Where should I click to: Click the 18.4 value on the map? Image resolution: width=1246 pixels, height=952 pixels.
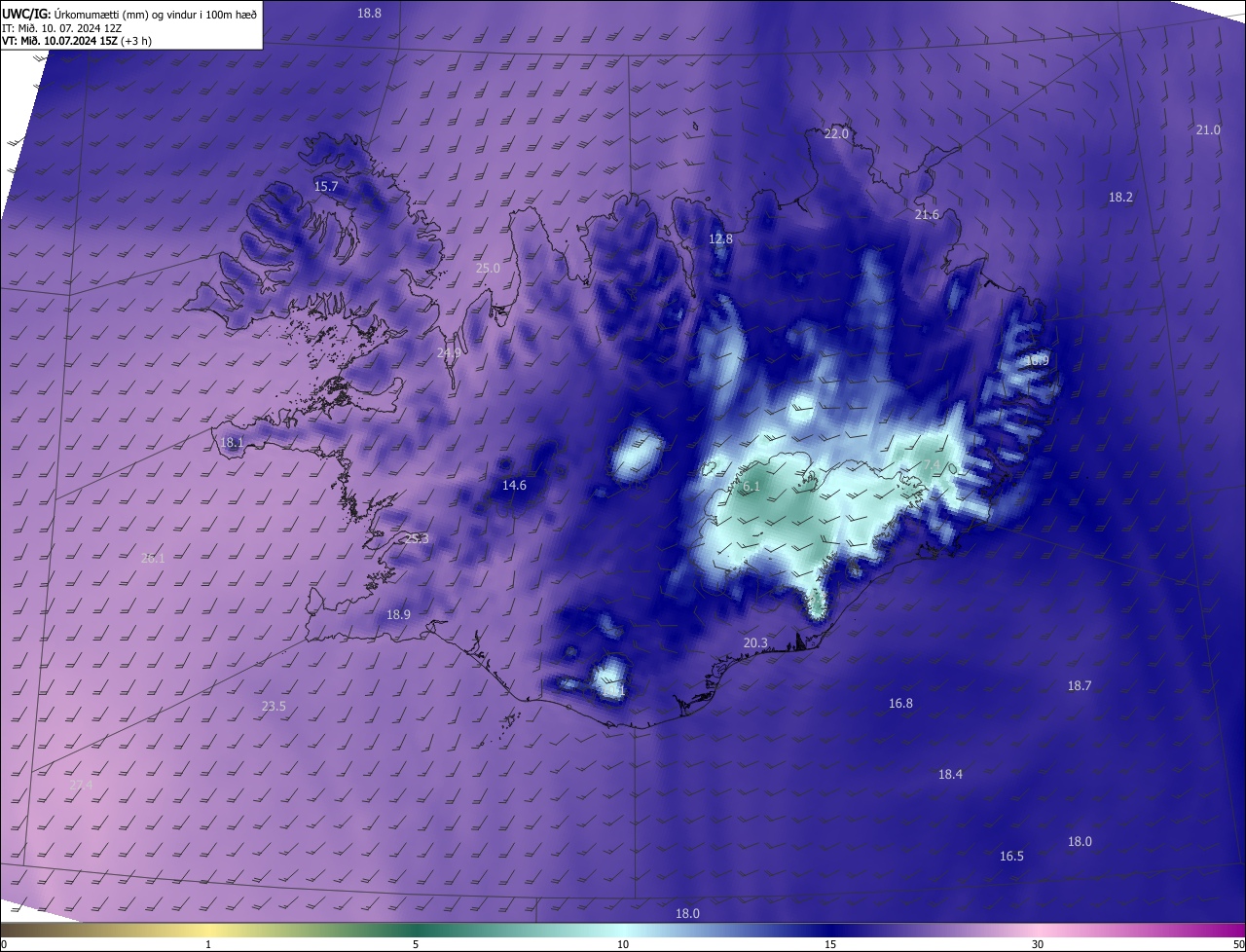pos(950,774)
